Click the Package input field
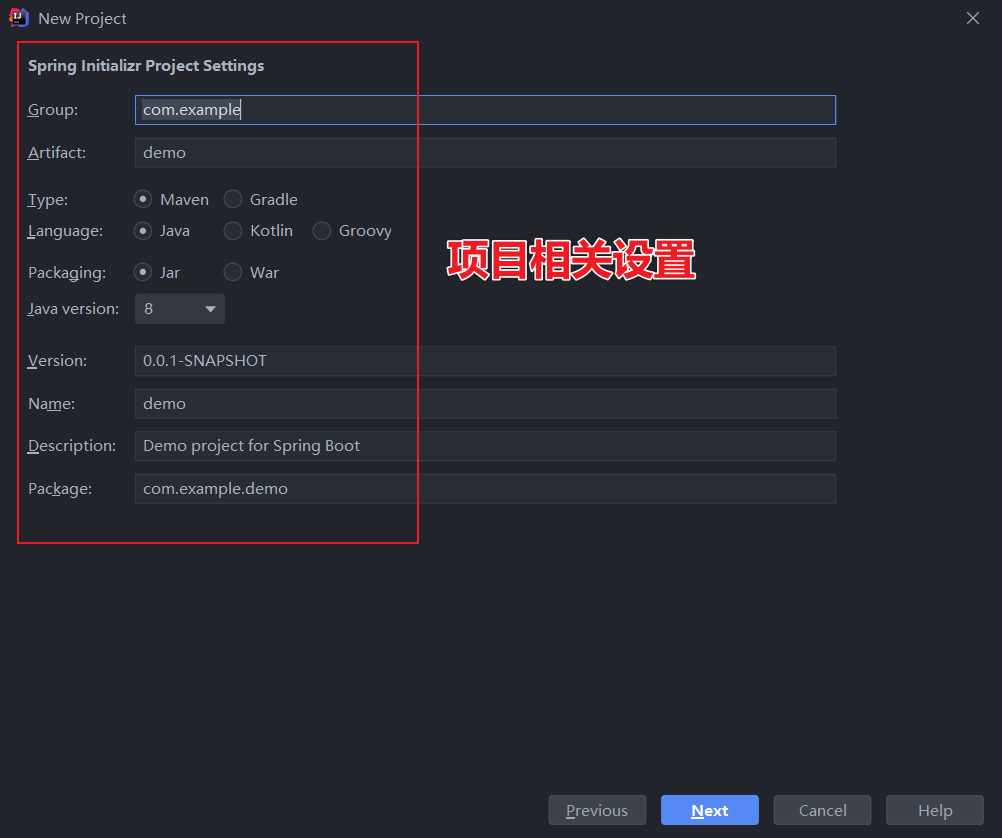The image size is (1002, 838). [485, 489]
